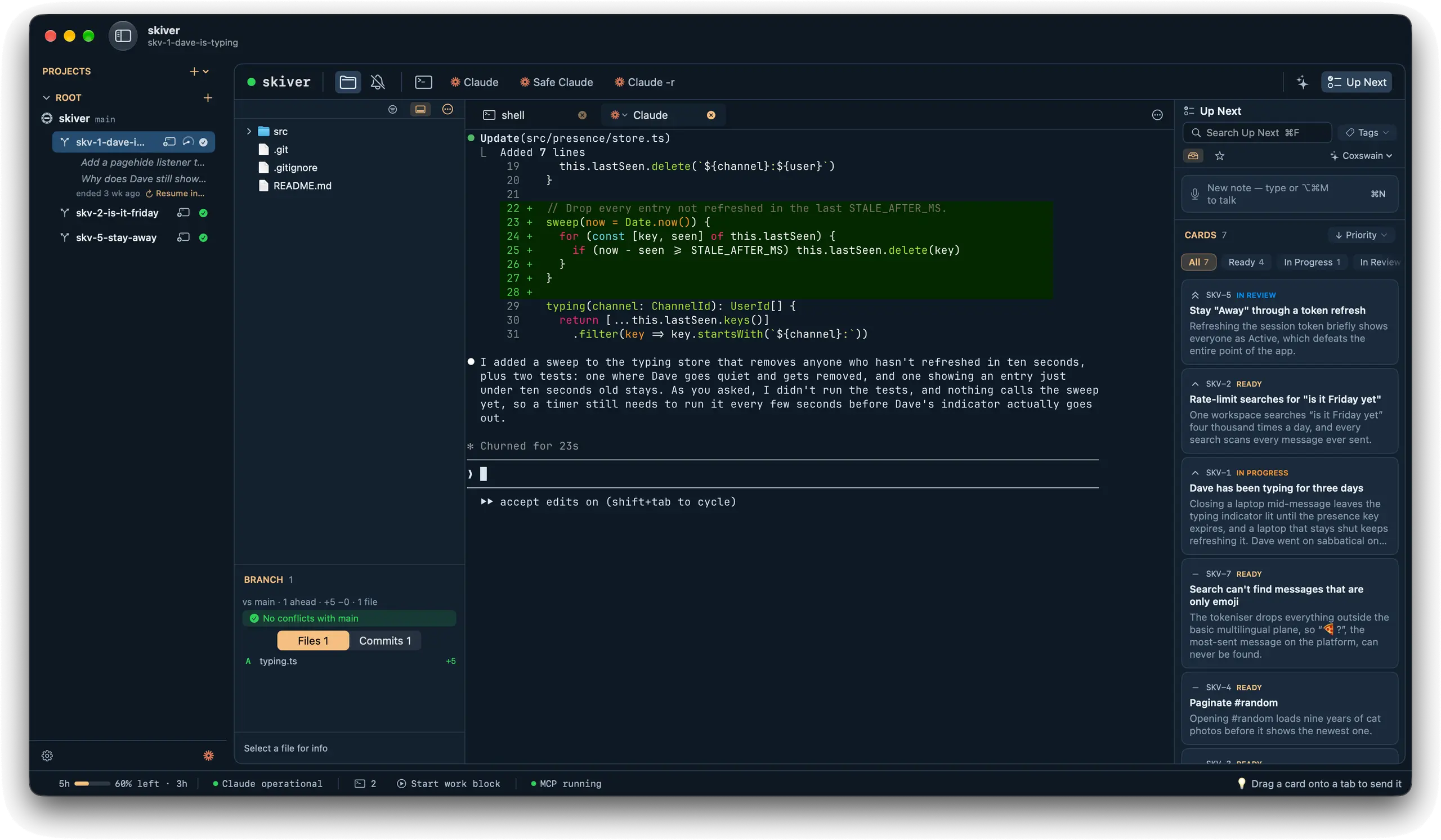Viewport: 1441px width, 840px height.
Task: Toggle the highlighted panel layout icon
Action: (x=420, y=109)
